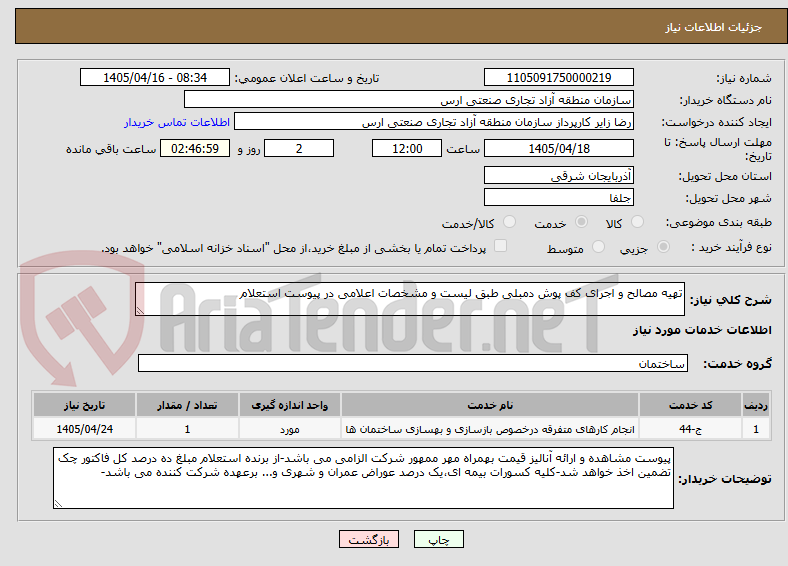
Task: Toggle the اسناد خزانه اسلامی payment checkbox
Action: tap(500, 246)
